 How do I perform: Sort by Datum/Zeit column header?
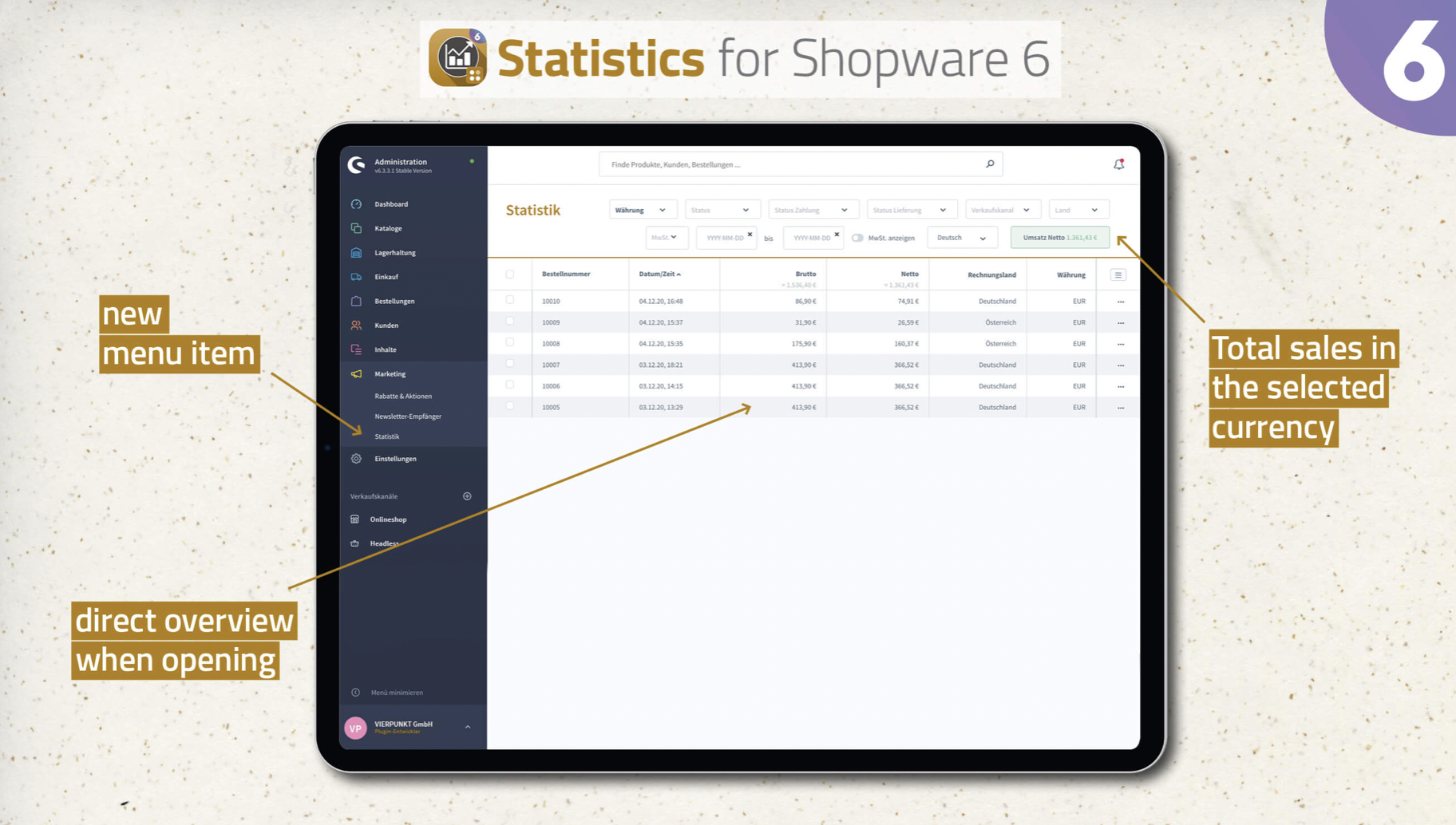click(x=659, y=274)
